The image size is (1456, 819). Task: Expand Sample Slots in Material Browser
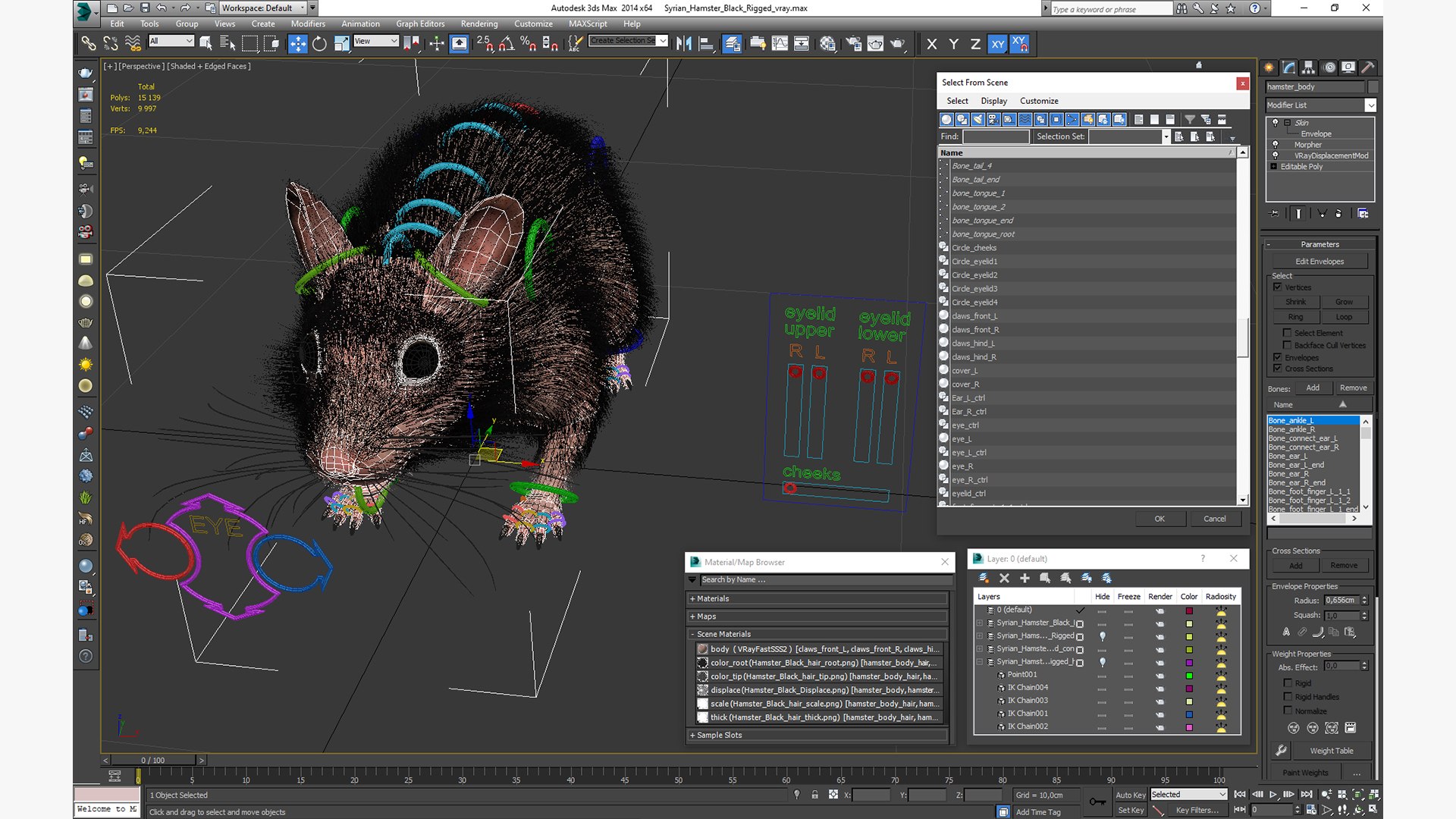click(818, 735)
